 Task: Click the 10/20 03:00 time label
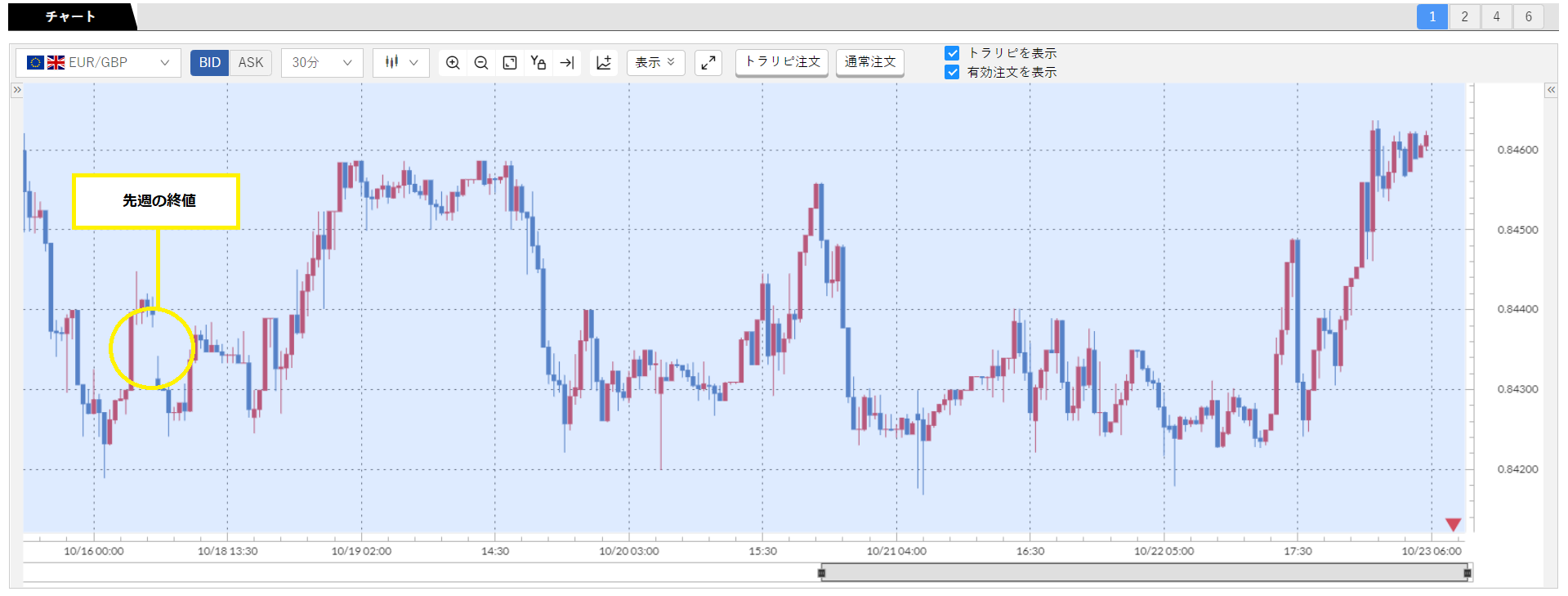629,551
